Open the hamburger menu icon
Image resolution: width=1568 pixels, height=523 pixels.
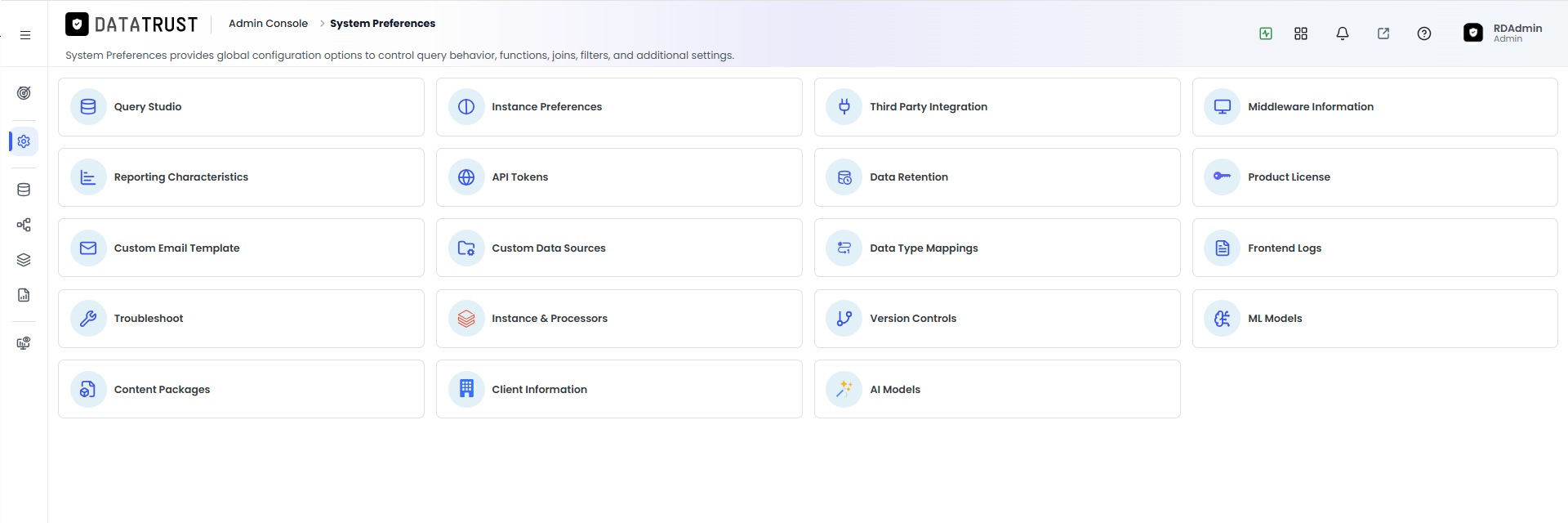[x=25, y=35]
